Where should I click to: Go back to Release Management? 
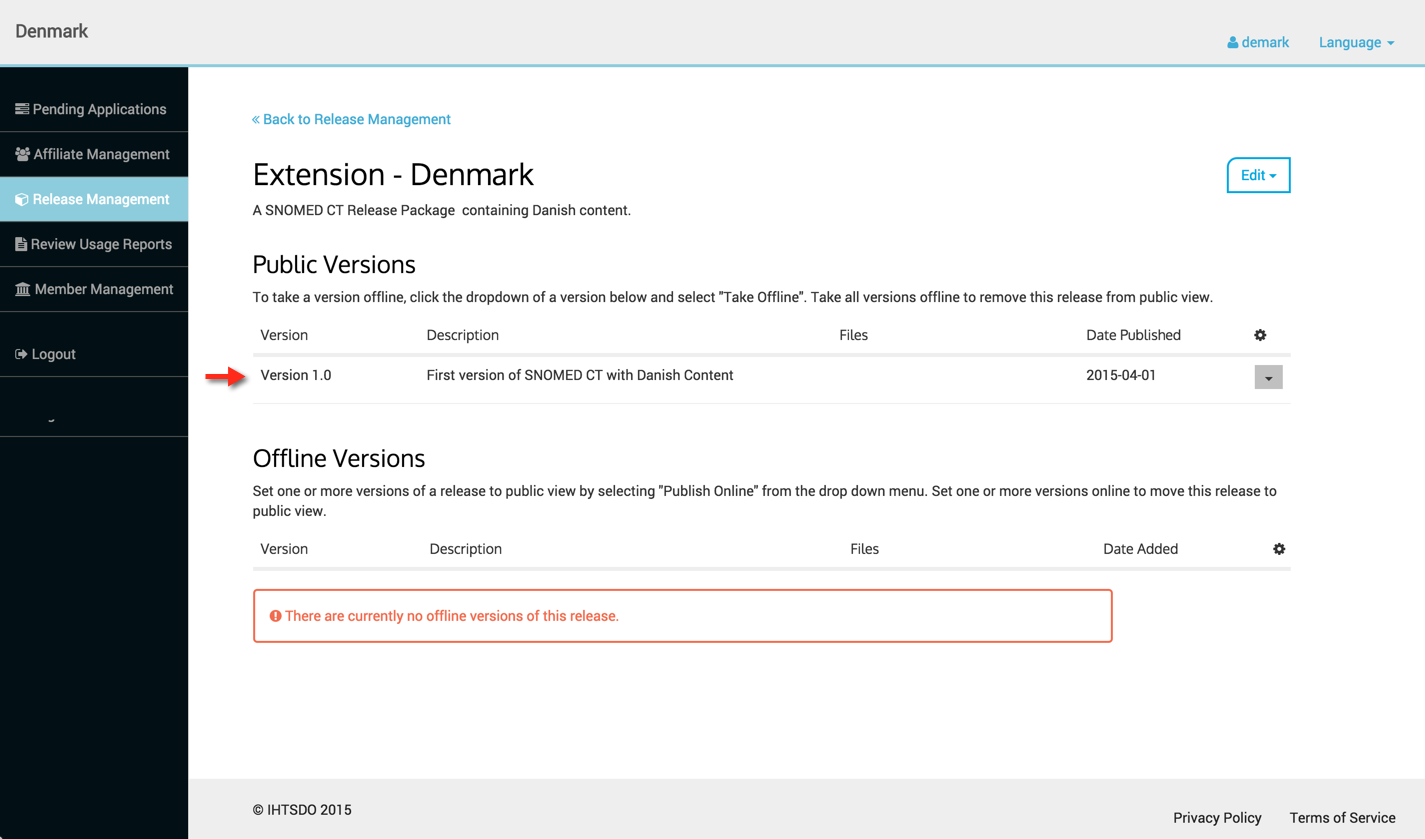pos(351,119)
